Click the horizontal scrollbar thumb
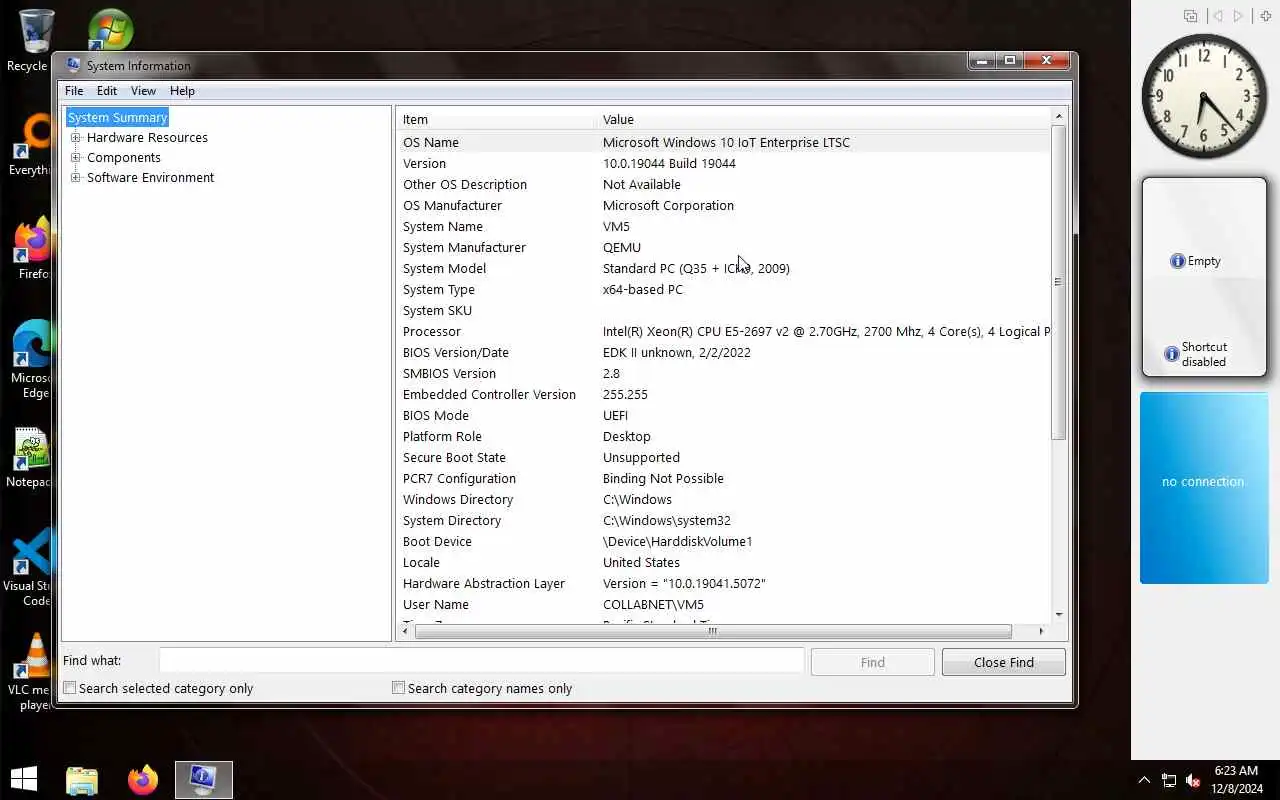1280x800 pixels. 713,631
